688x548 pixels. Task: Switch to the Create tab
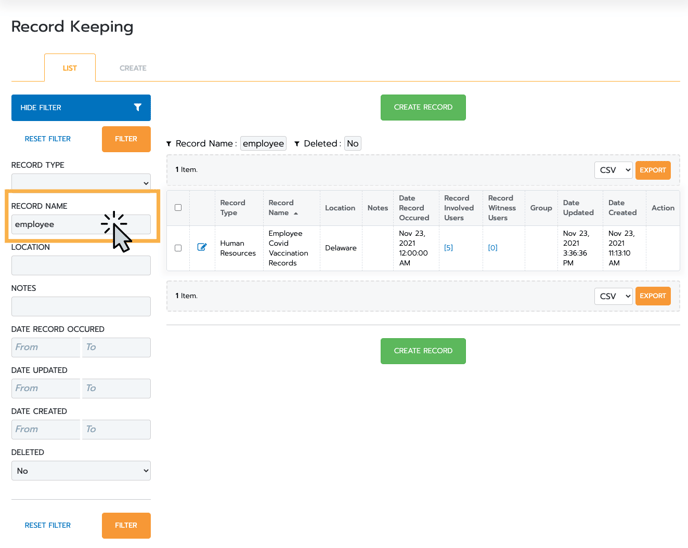pos(133,68)
